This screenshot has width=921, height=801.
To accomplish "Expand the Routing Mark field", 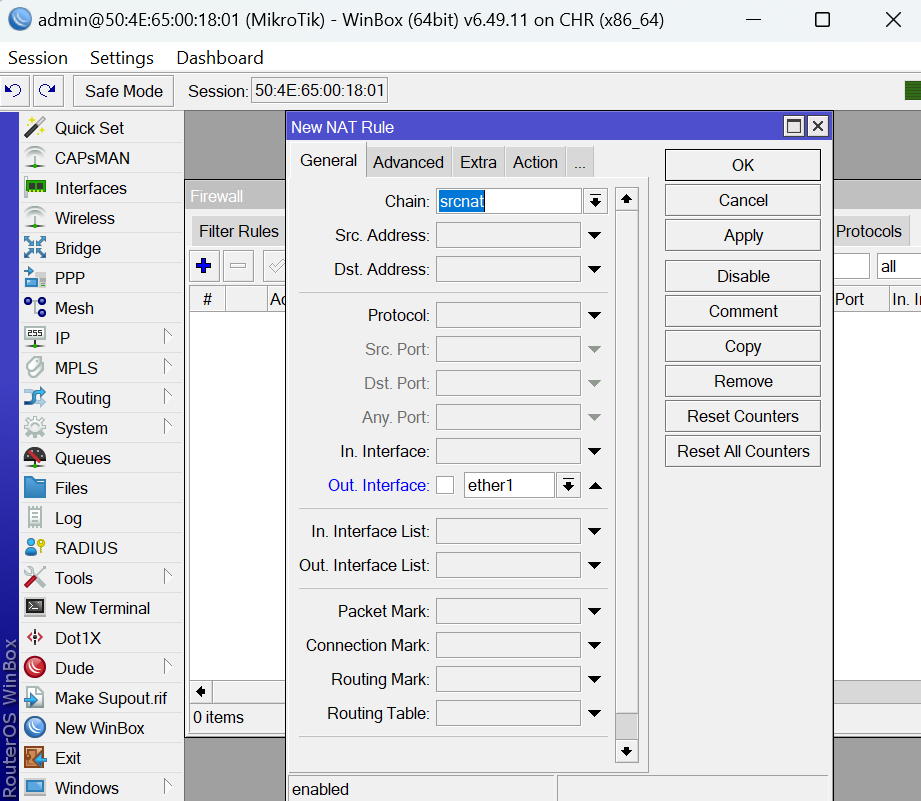I will [x=594, y=679].
